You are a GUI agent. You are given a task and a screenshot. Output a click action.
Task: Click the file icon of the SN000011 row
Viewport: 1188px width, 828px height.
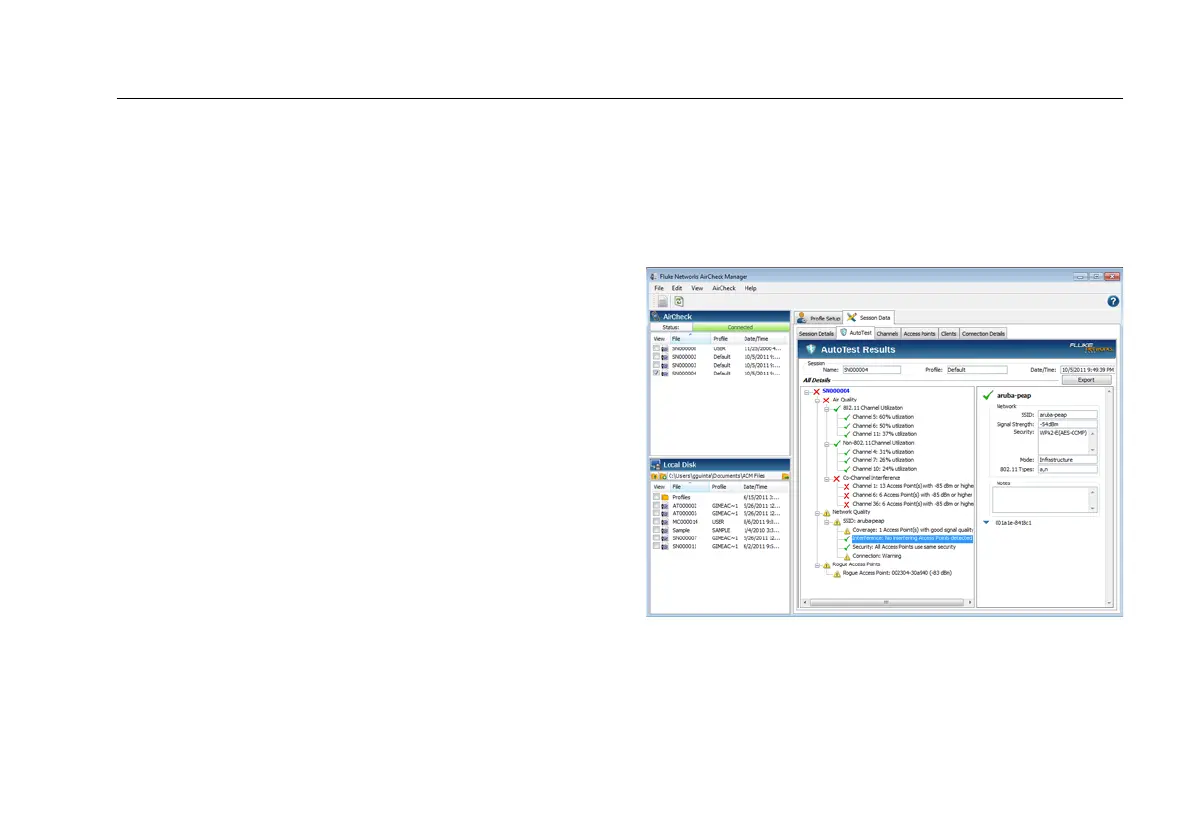pyautogui.click(x=664, y=547)
